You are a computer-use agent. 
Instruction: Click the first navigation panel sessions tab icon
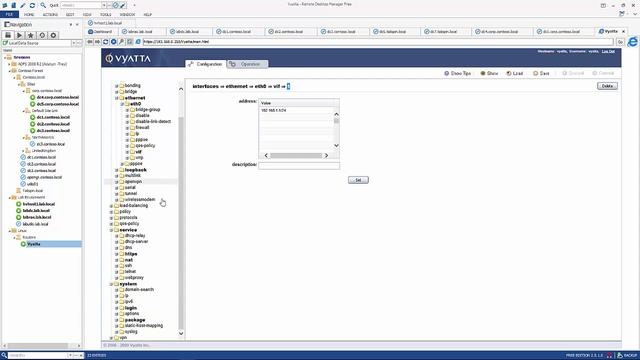click(x=8, y=36)
